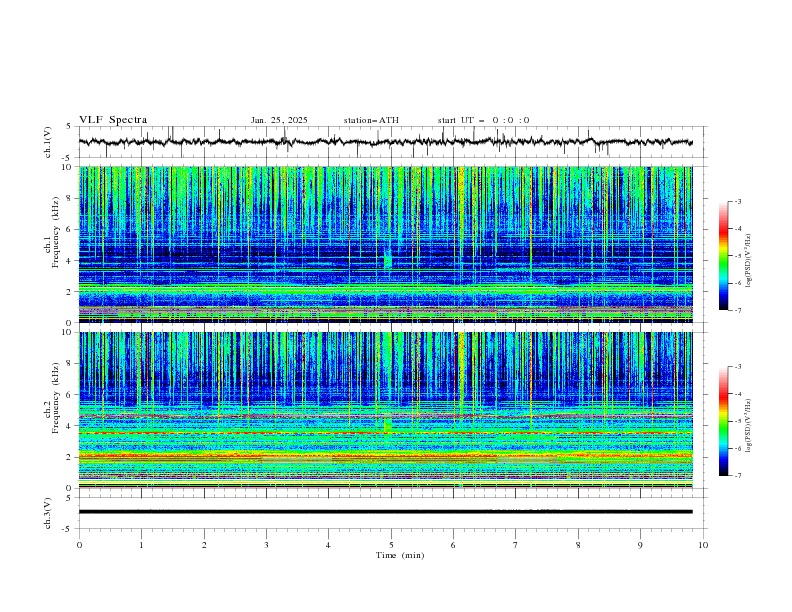The width and height of the screenshot is (792, 612).
Task: Click the "-3" label on the ch.1 color bar
Action: [x=737, y=201]
